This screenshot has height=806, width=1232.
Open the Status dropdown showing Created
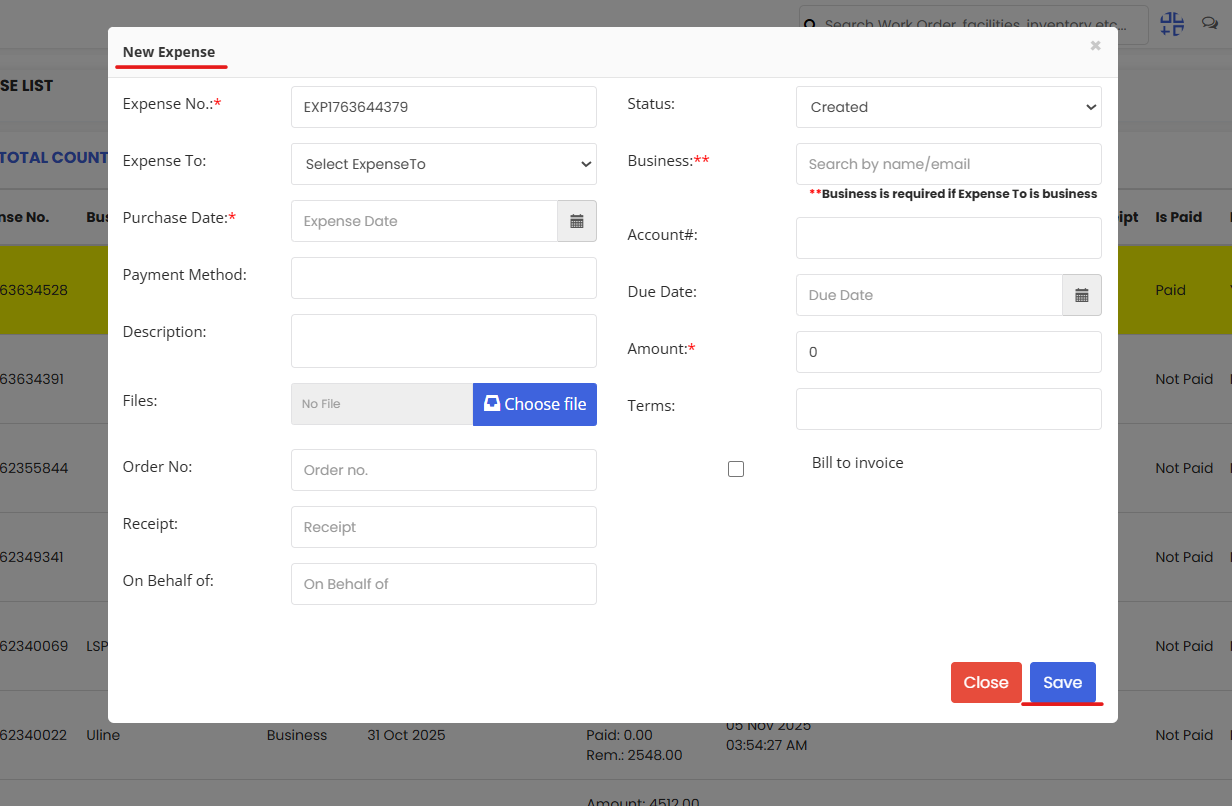coord(949,107)
